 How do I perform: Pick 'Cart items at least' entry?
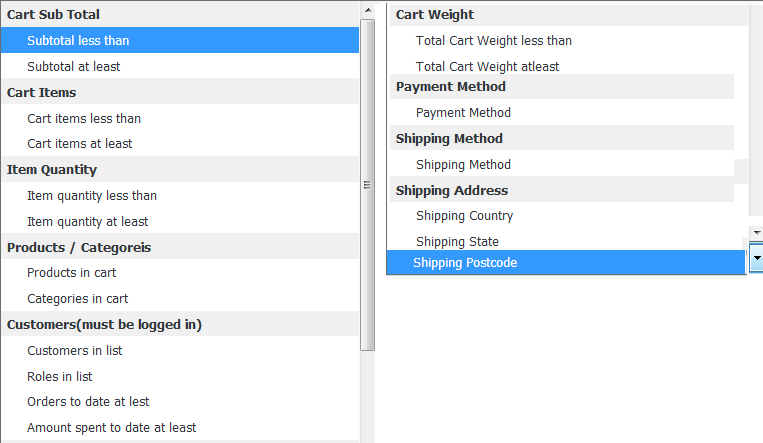coord(180,144)
